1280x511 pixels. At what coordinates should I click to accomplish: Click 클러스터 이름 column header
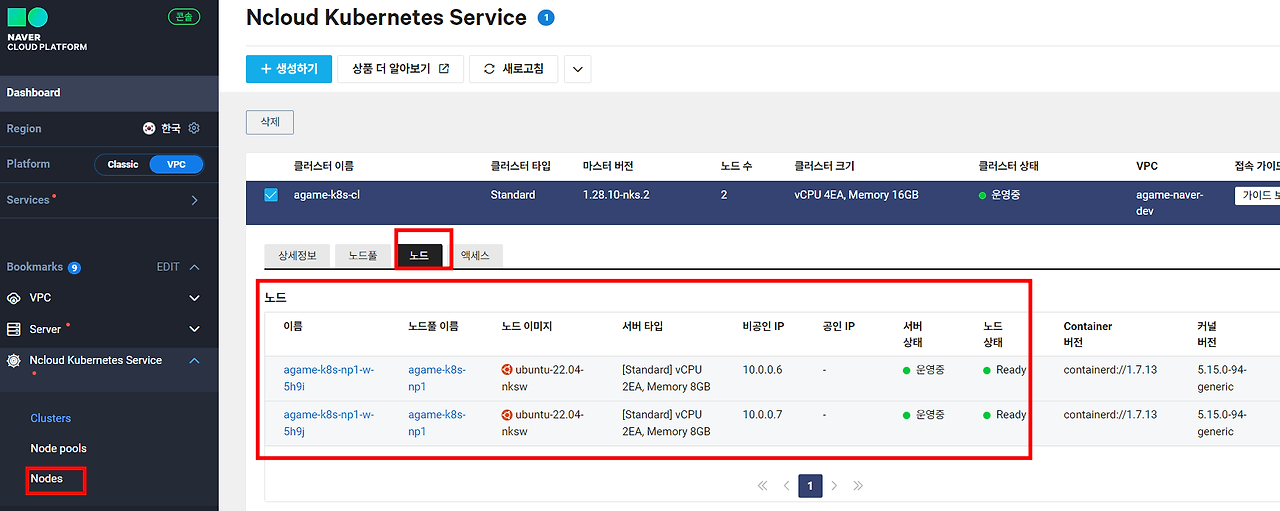point(323,166)
